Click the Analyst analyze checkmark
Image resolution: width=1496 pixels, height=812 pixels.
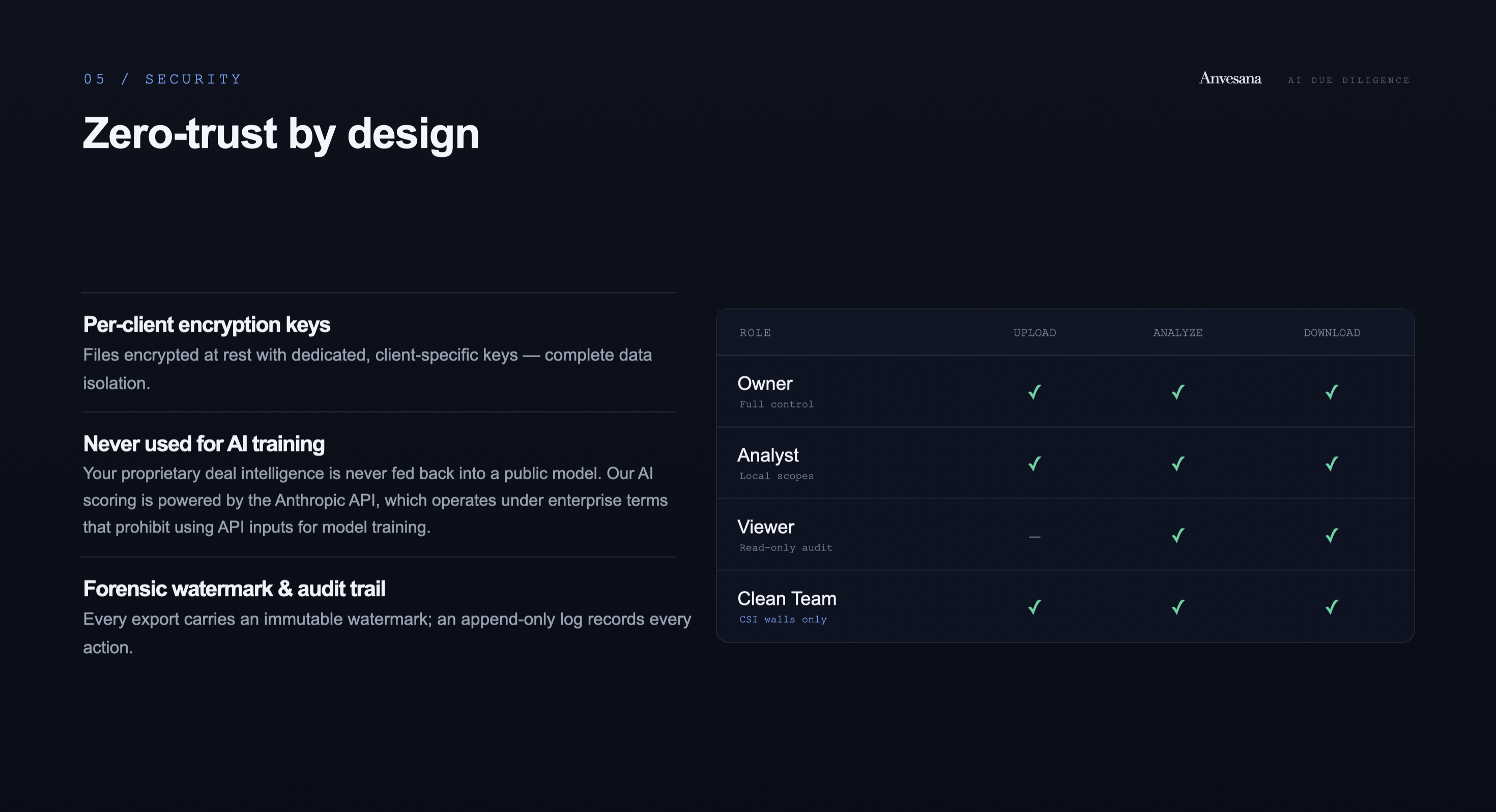tap(1178, 463)
